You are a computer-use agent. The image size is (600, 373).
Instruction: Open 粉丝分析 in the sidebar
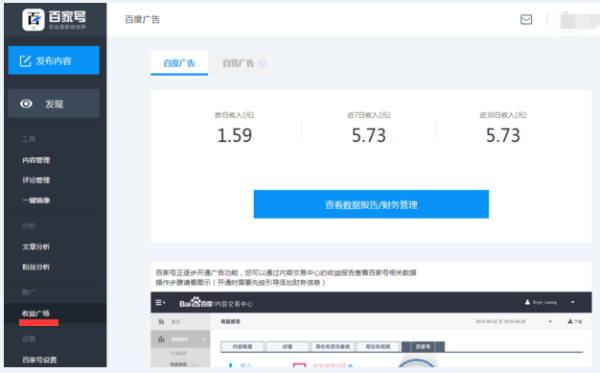36,267
